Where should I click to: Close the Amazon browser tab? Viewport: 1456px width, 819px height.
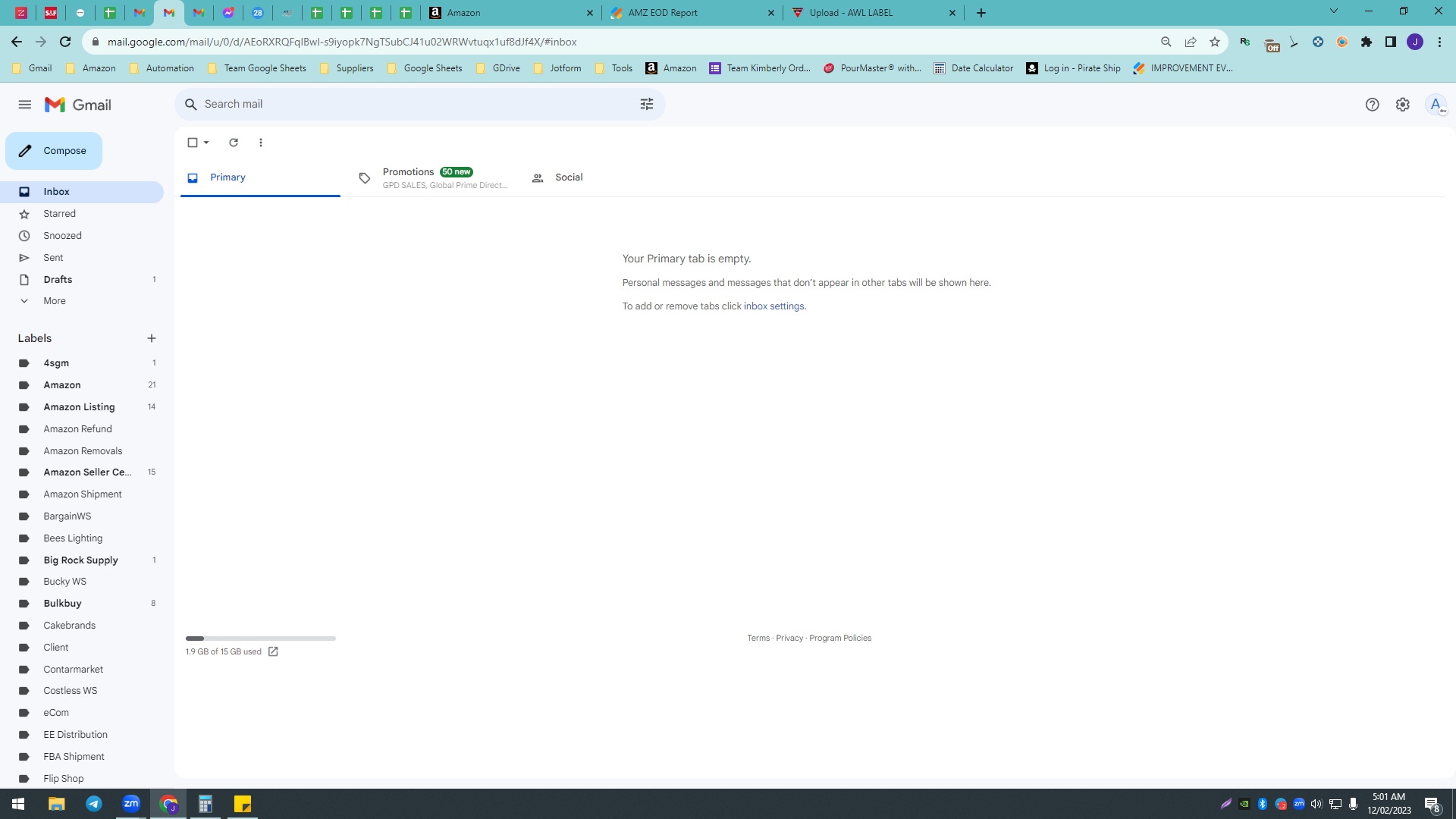pos(590,13)
